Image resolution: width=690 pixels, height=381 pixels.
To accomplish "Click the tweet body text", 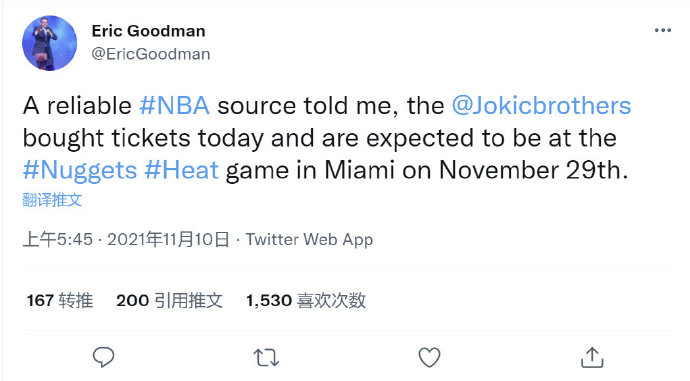I will pyautogui.click(x=327, y=138).
